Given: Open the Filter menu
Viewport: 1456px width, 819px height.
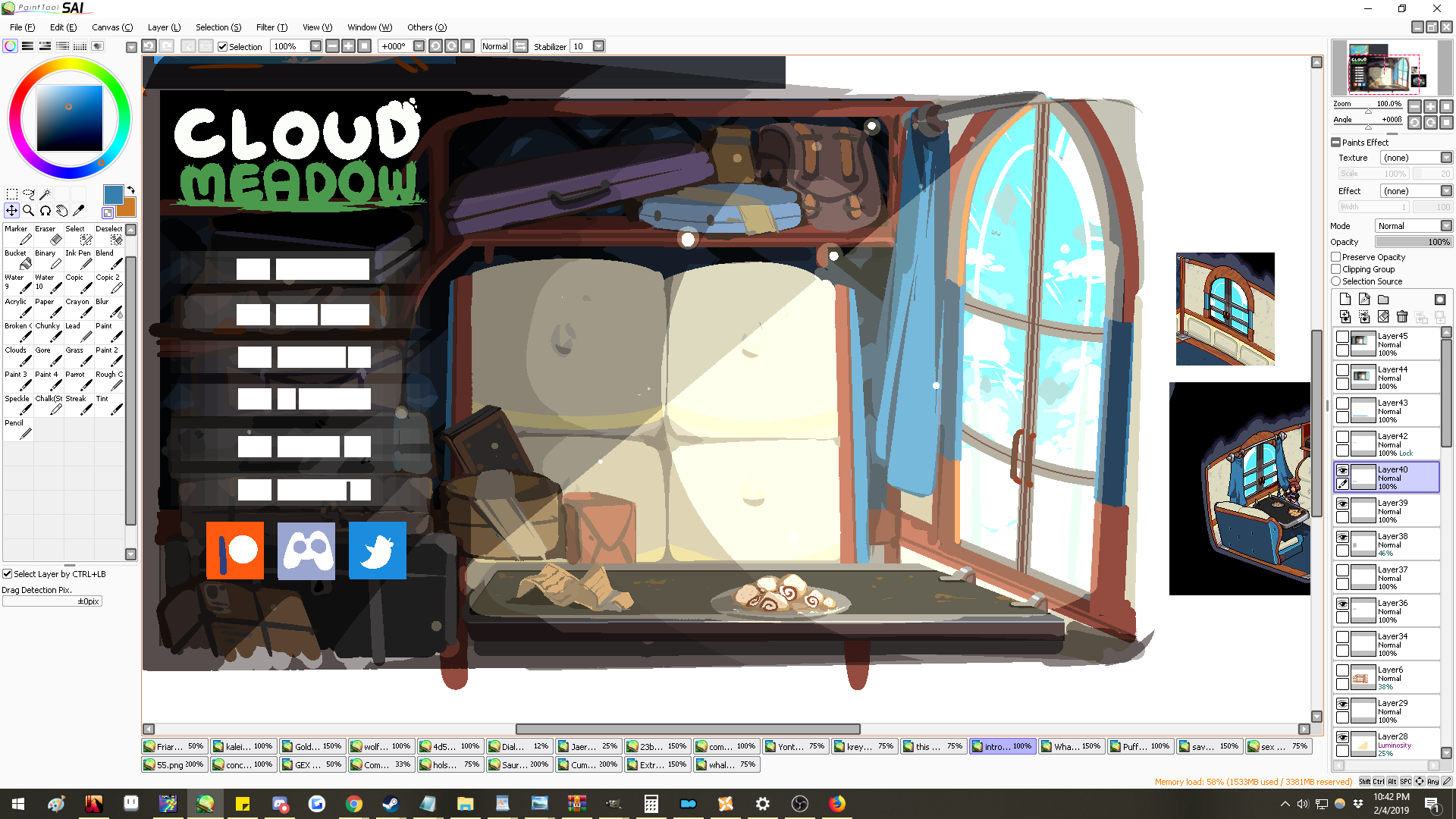Looking at the screenshot, I should click(271, 27).
